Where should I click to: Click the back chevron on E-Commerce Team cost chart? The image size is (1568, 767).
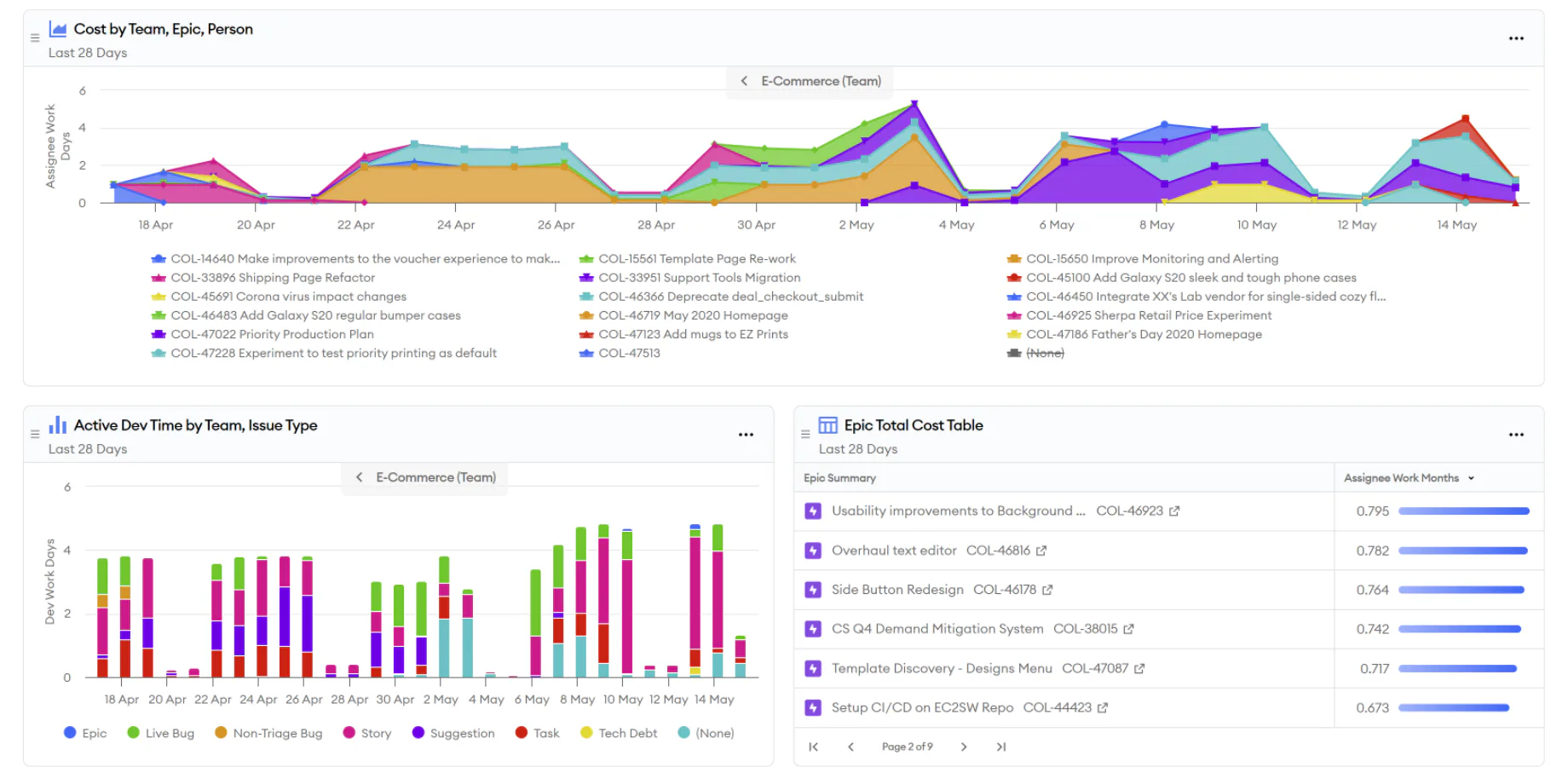point(743,80)
